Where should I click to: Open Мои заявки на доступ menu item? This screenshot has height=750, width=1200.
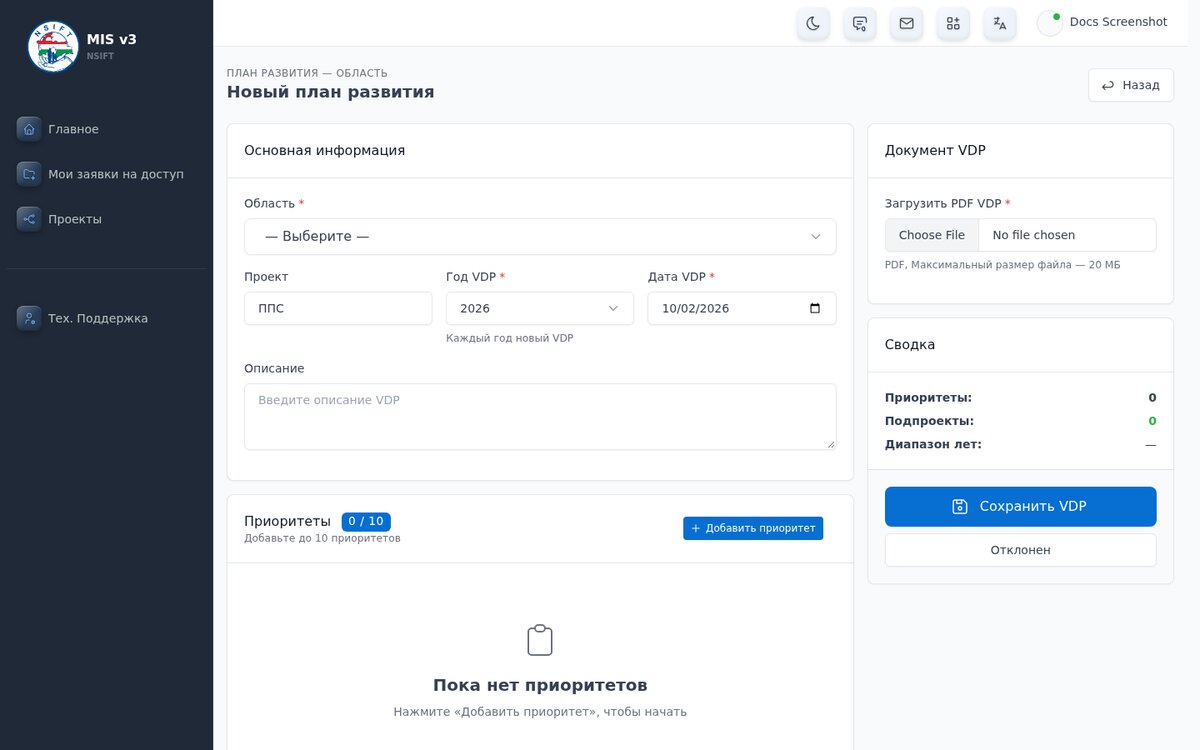[106, 174]
